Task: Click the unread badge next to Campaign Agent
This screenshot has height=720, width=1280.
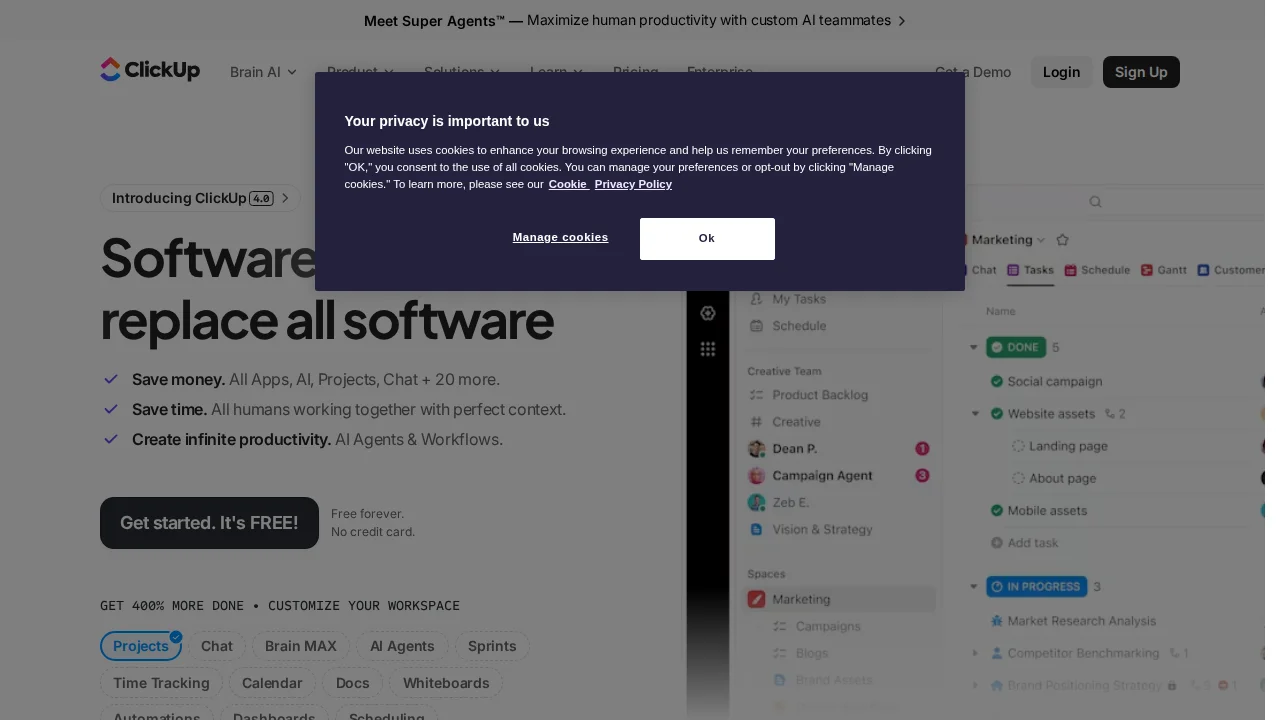Action: [922, 476]
